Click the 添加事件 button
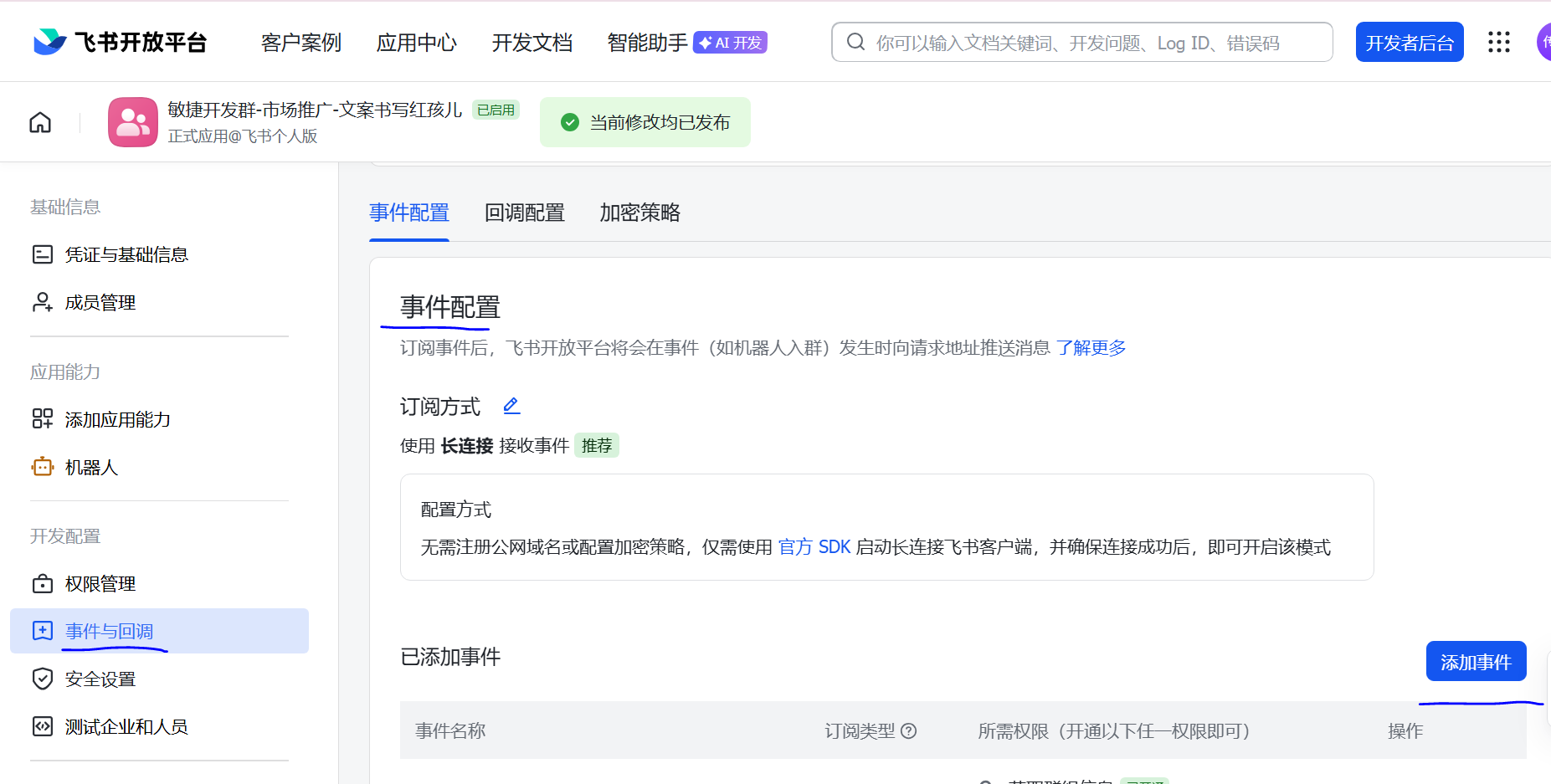 pos(1477,662)
